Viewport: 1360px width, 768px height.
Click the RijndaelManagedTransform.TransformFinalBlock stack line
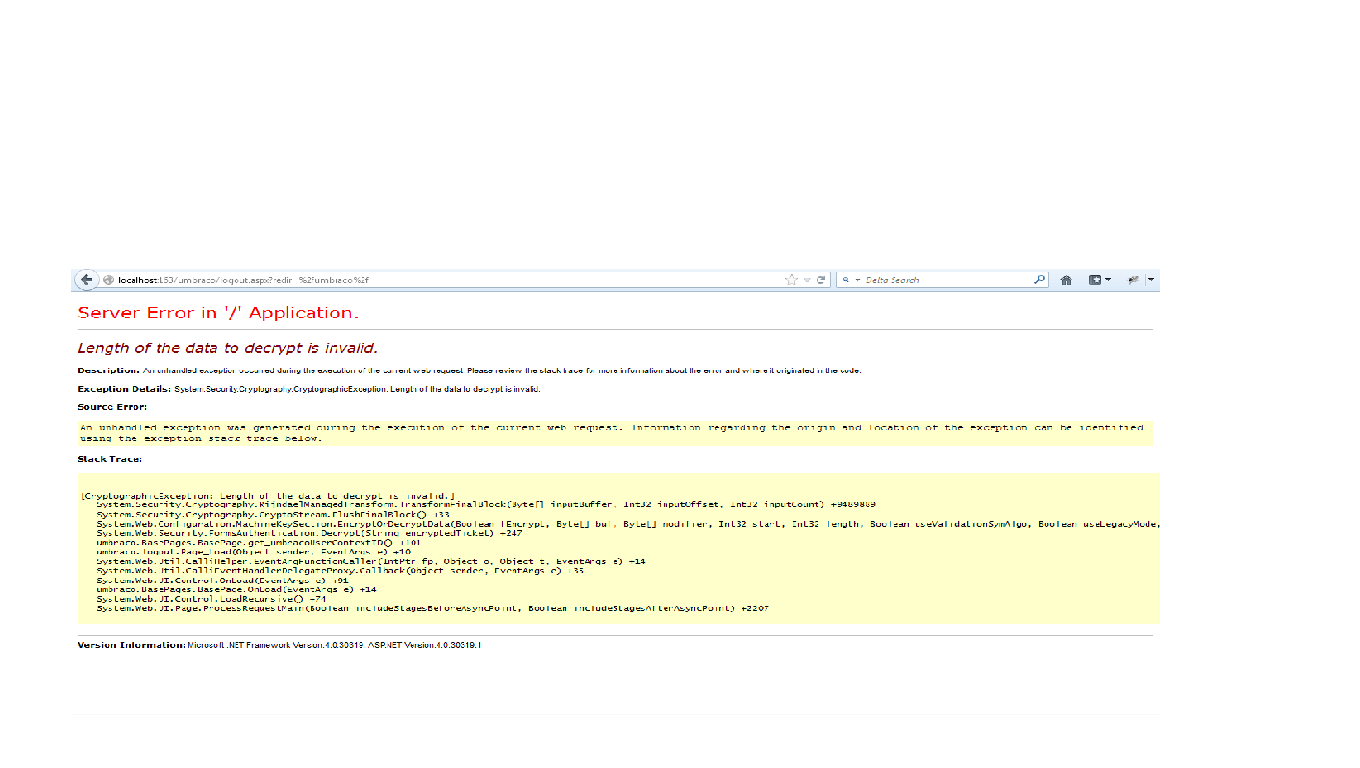486,505
